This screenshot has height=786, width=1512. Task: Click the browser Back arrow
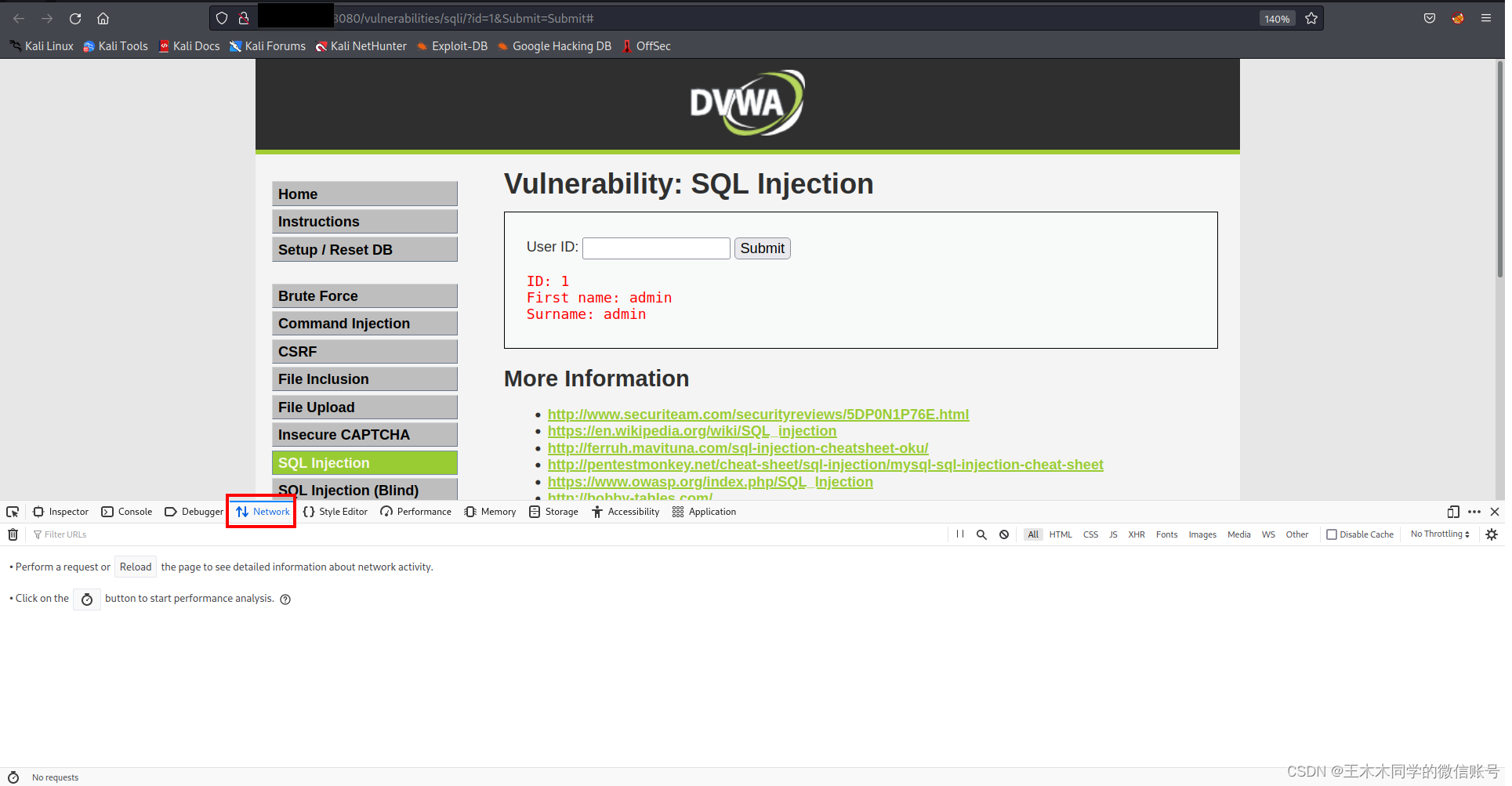click(19, 18)
